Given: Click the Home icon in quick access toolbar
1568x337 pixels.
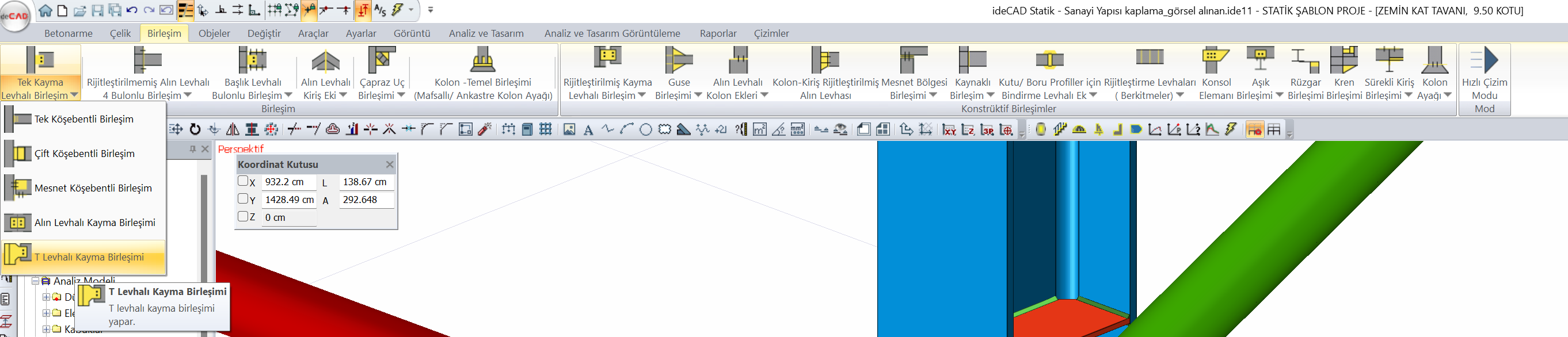Looking at the screenshot, I should coord(45,10).
